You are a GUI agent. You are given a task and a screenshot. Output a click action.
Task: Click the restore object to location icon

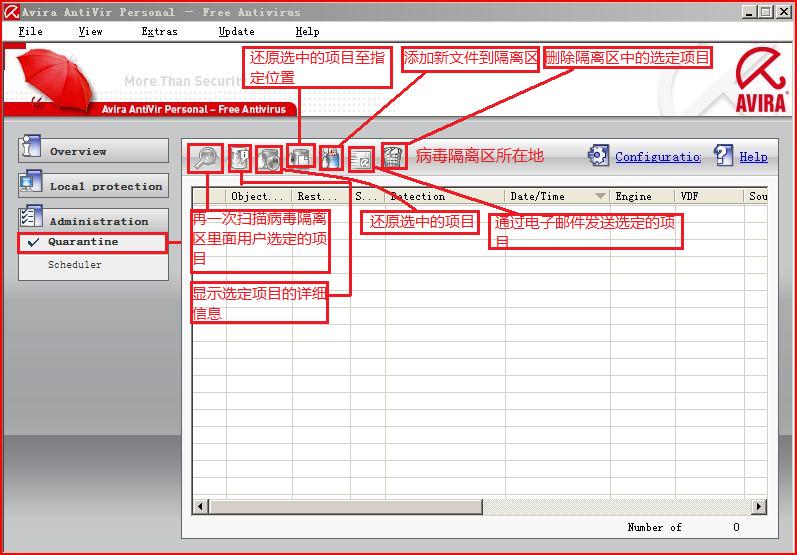point(301,157)
